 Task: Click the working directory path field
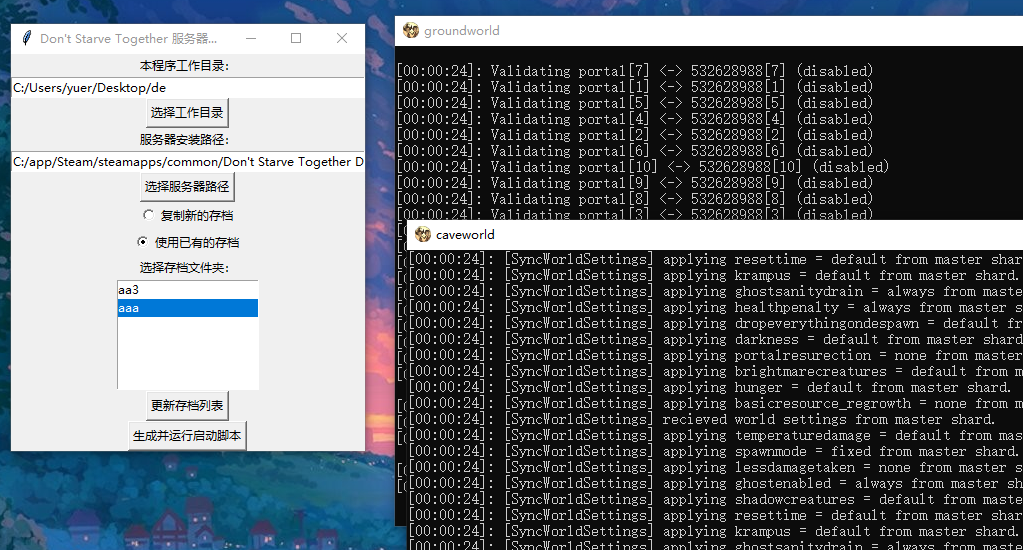pyautogui.click(x=188, y=87)
